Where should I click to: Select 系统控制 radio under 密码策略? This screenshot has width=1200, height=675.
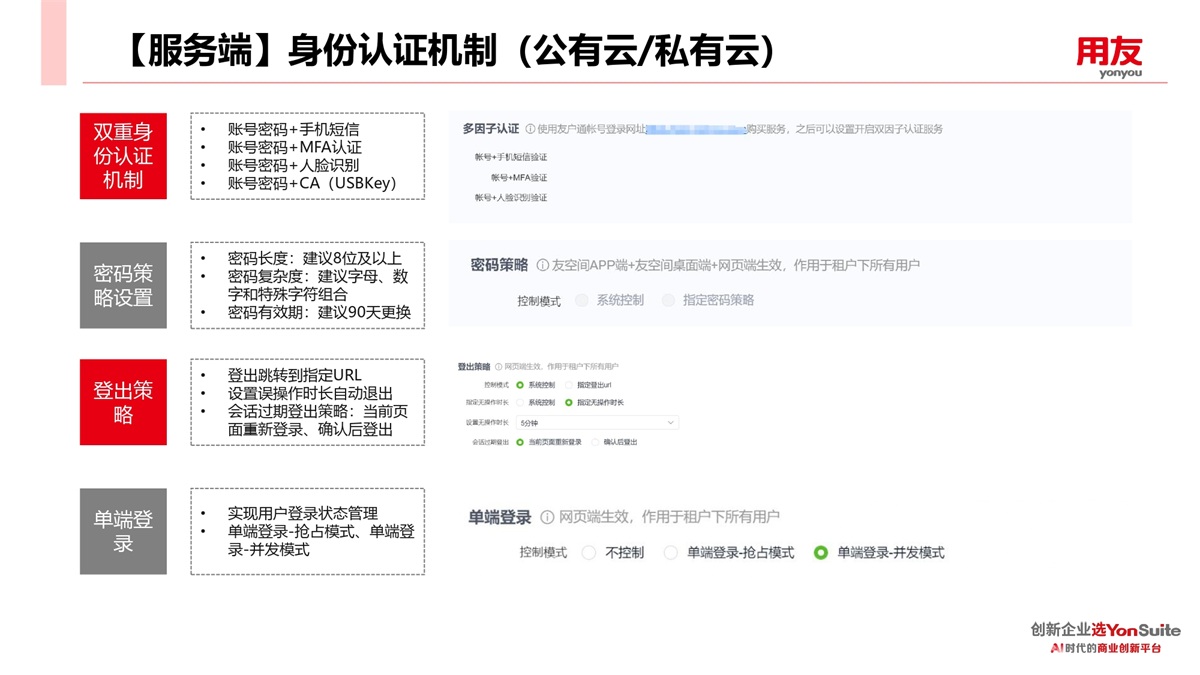[582, 300]
